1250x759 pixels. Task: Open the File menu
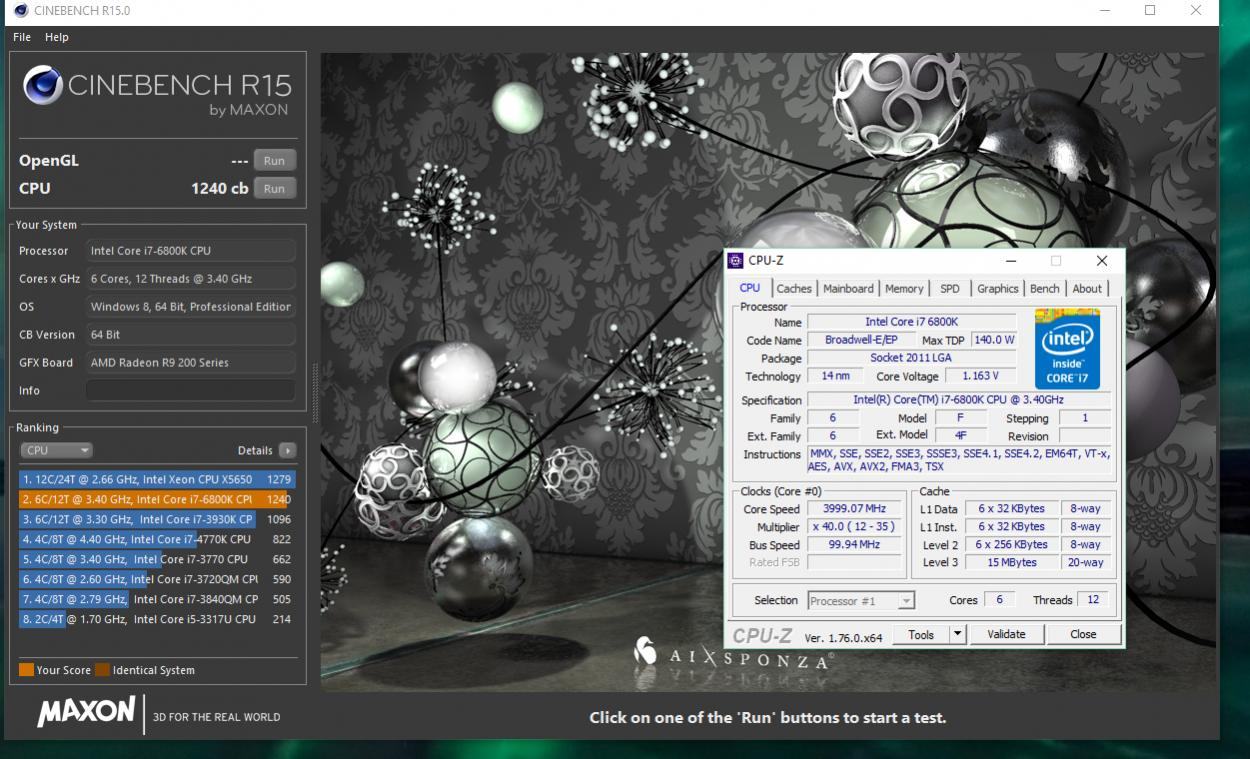tap(22, 37)
